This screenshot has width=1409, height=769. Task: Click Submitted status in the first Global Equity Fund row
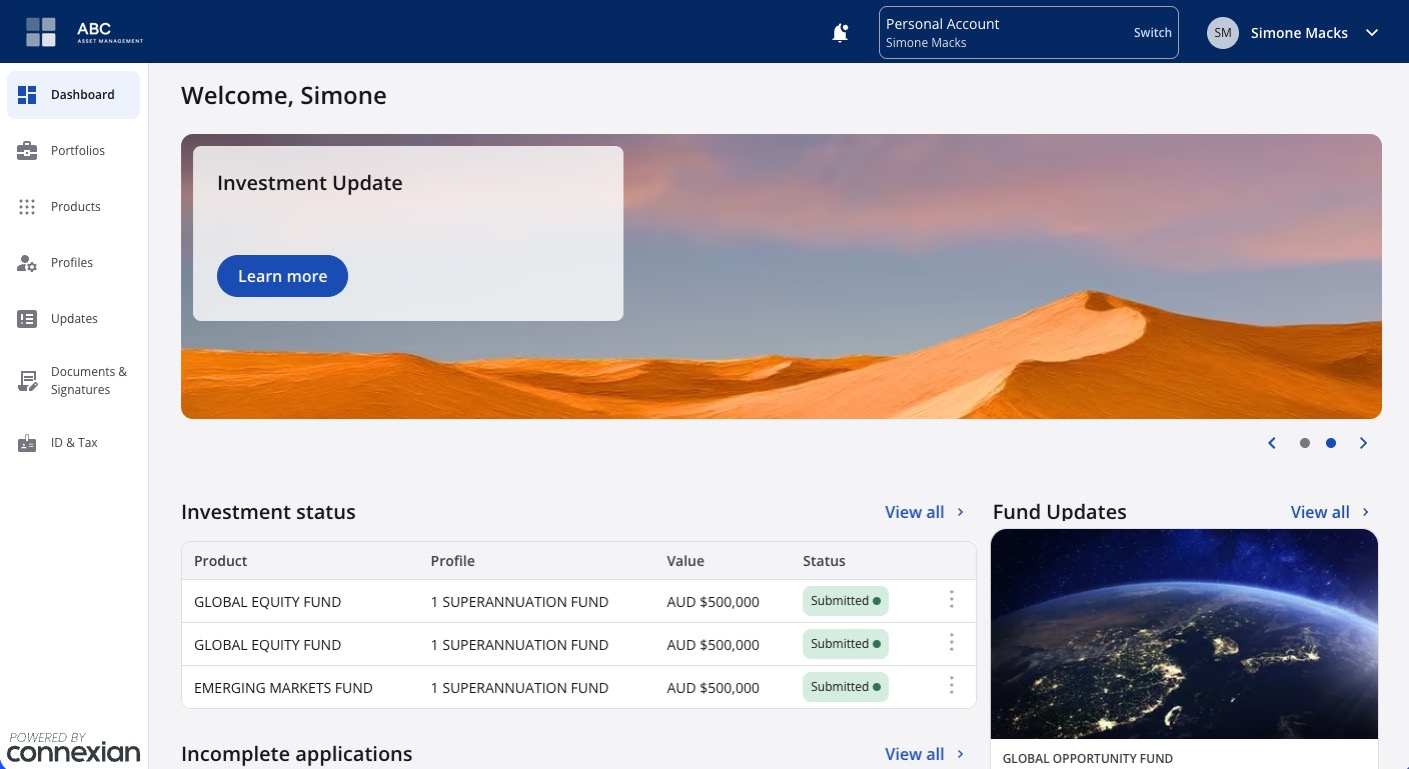845,601
